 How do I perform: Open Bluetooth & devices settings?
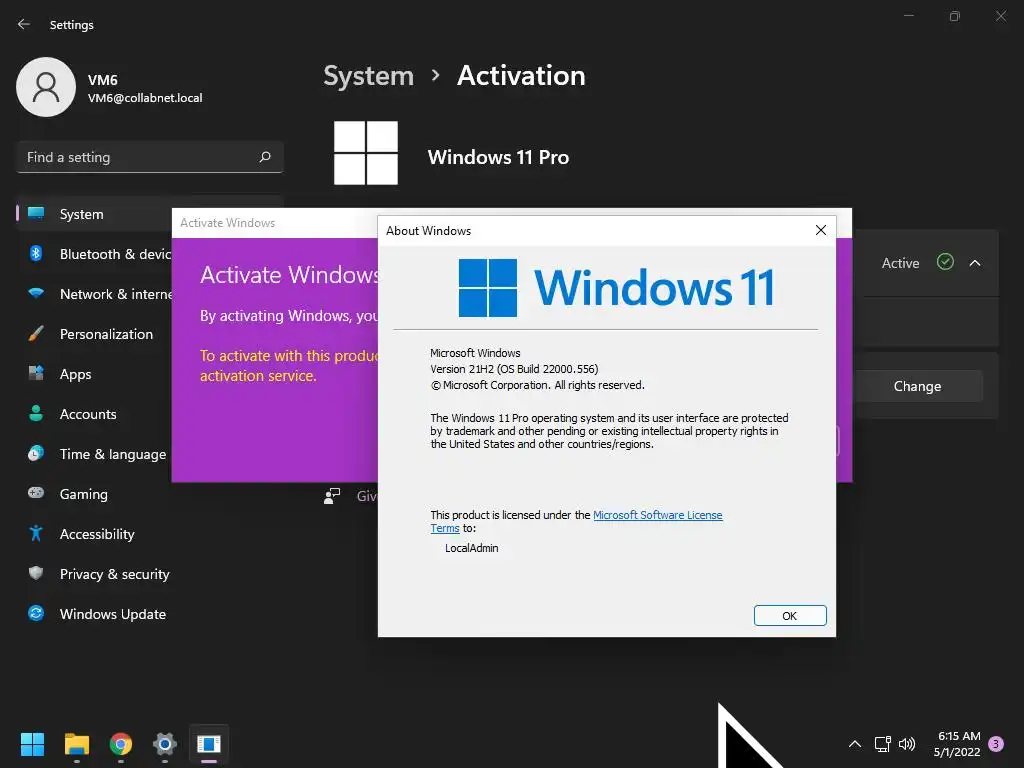point(95,254)
